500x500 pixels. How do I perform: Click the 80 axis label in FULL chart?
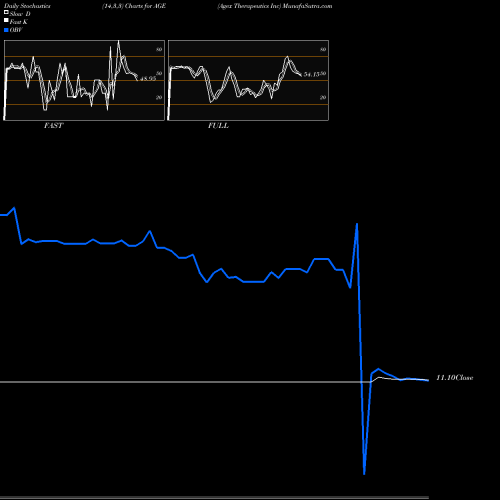click(x=323, y=49)
